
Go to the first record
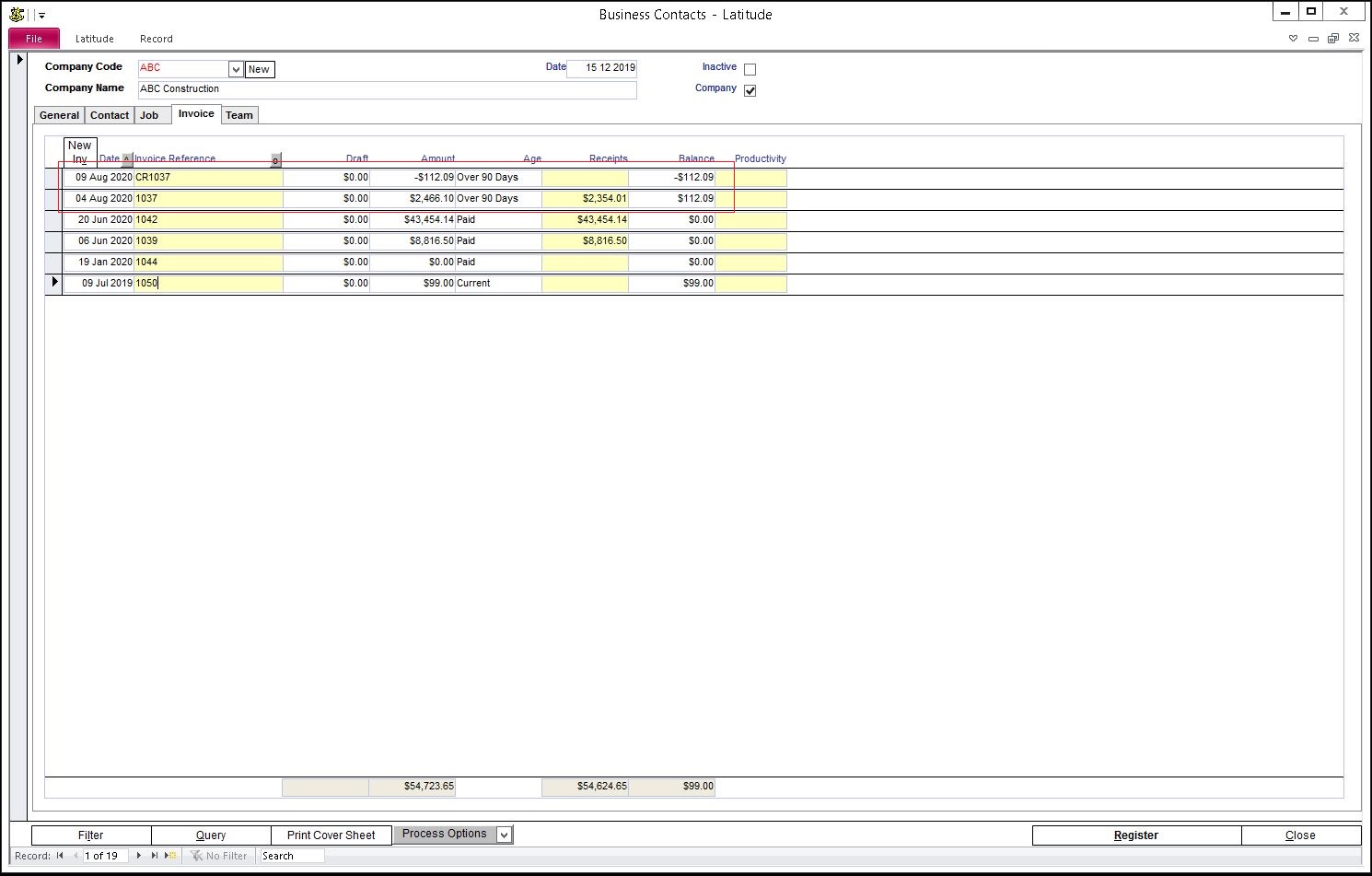[61, 856]
